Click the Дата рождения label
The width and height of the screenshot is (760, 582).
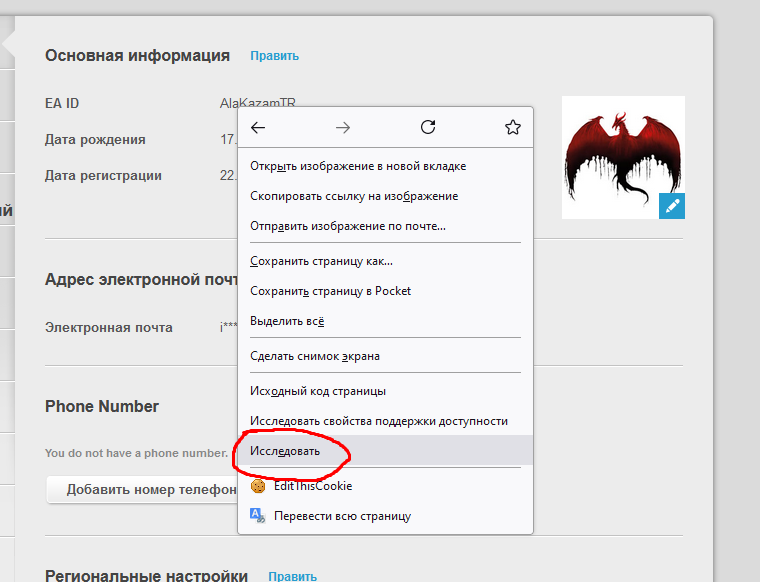(95, 140)
